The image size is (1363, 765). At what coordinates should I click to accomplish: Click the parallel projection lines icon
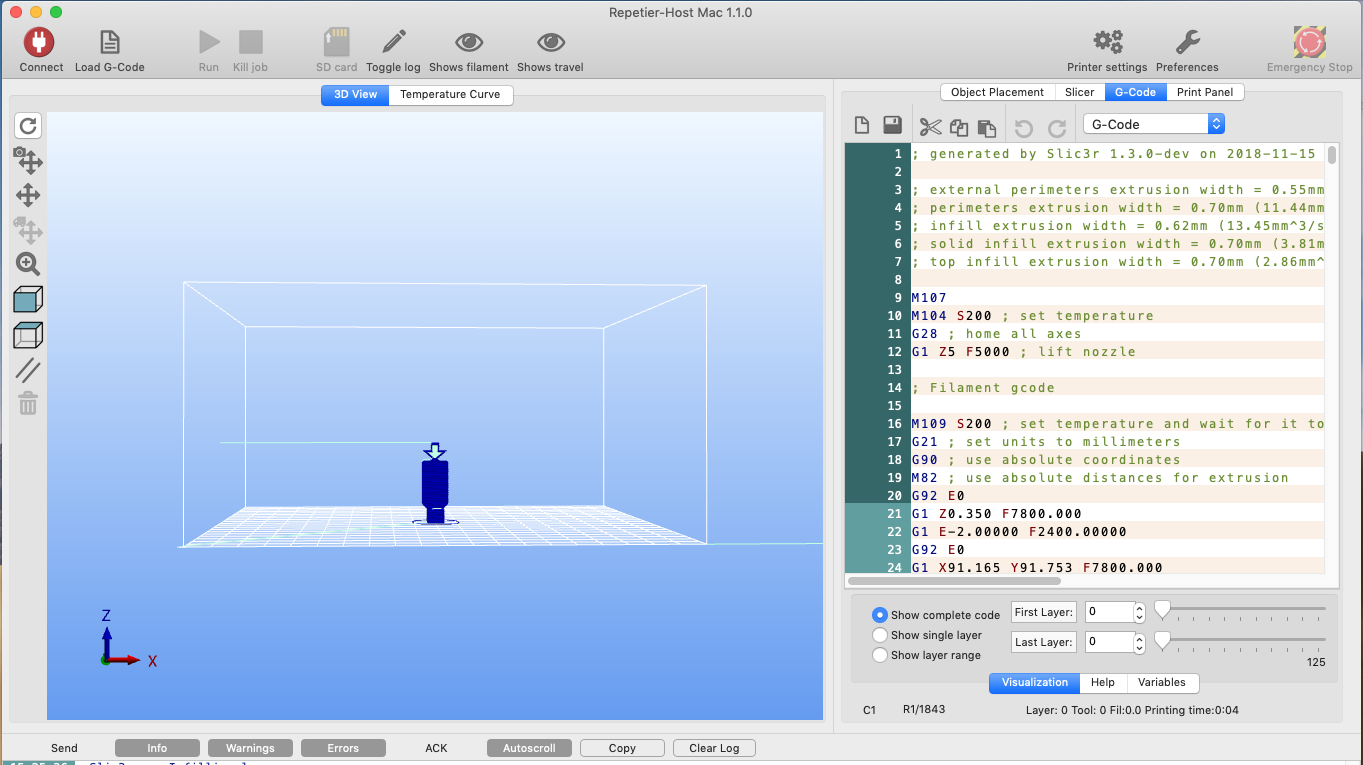(28, 370)
